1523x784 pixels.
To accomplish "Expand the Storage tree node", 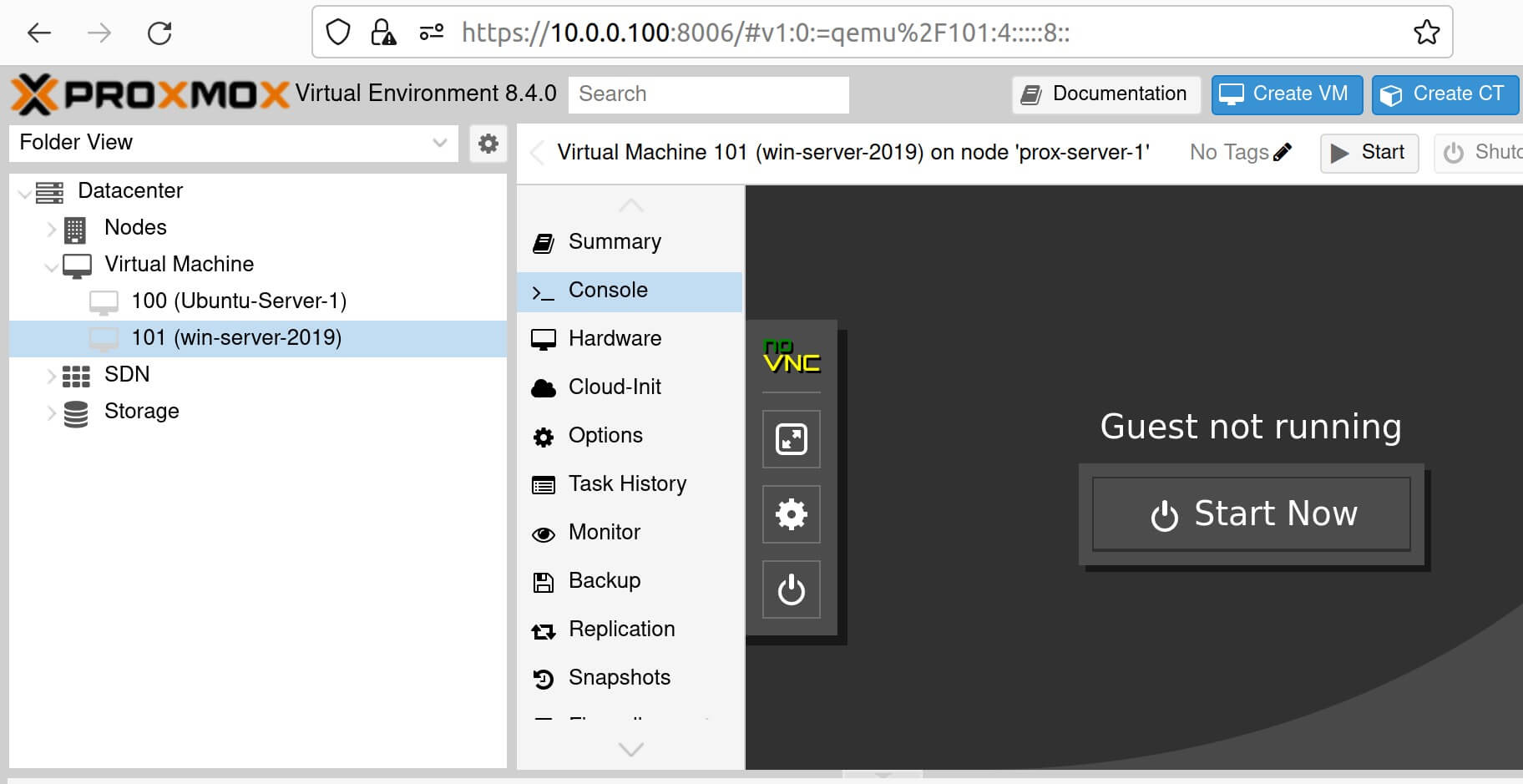I will pyautogui.click(x=52, y=412).
